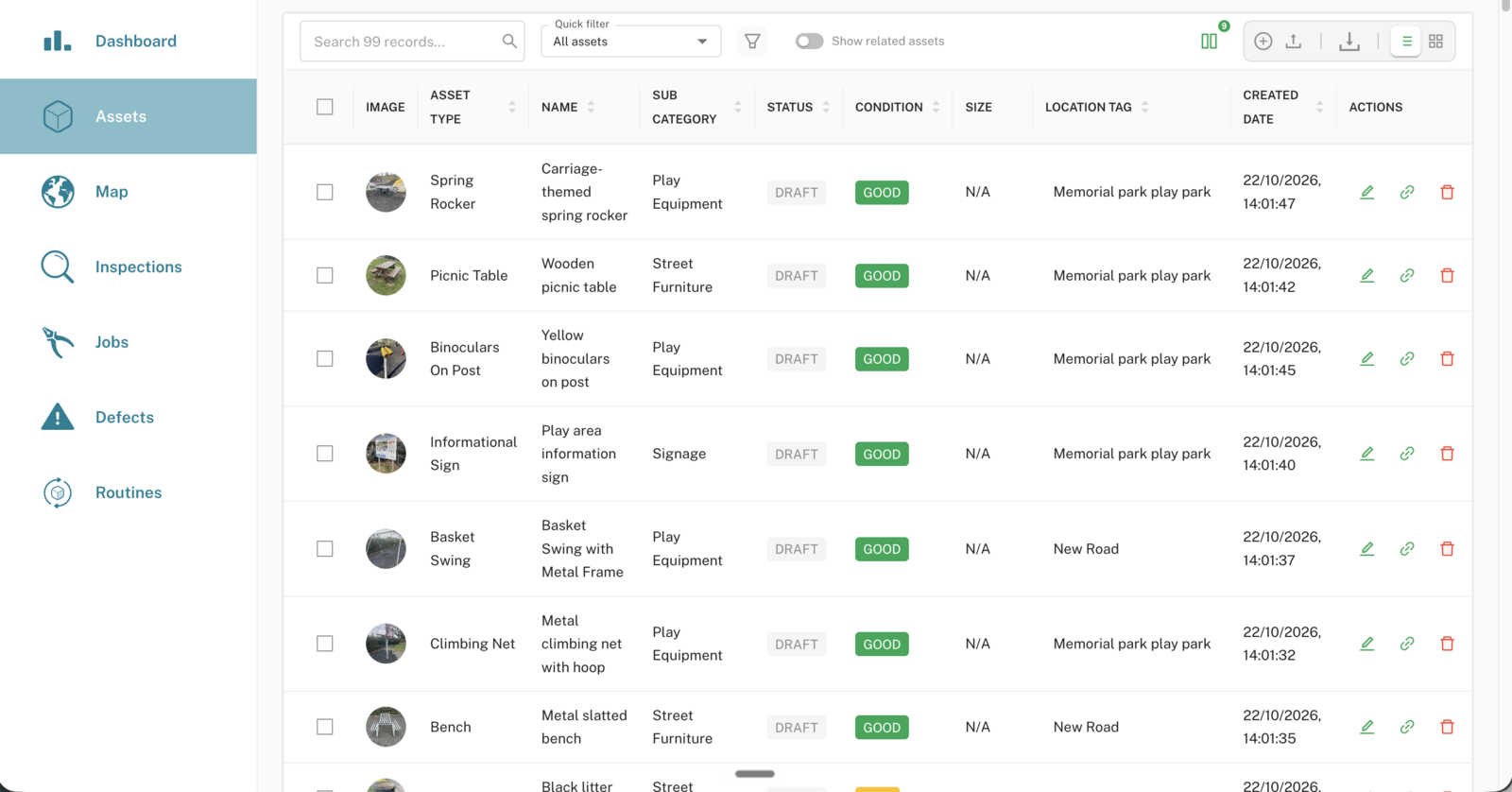Open the advanced filter funnel icon

pyautogui.click(x=752, y=41)
